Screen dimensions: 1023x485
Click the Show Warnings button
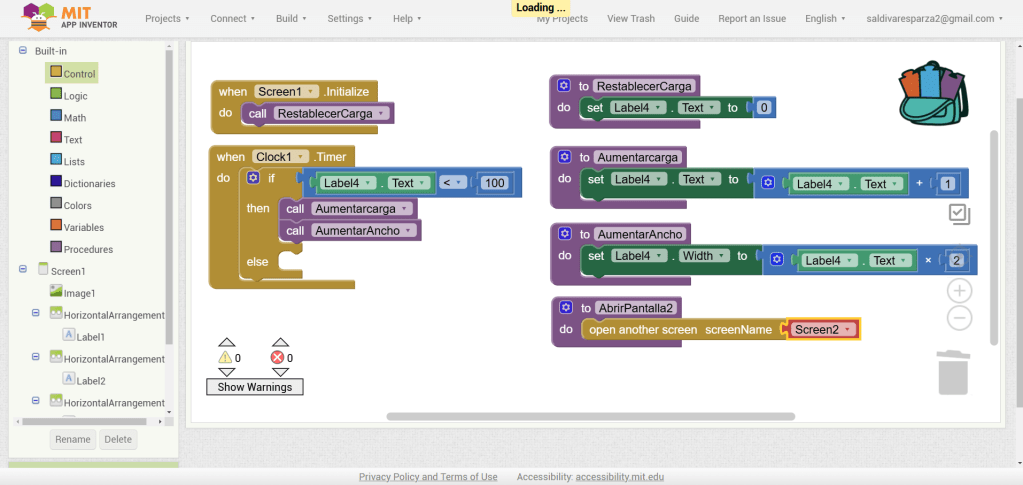click(x=254, y=387)
